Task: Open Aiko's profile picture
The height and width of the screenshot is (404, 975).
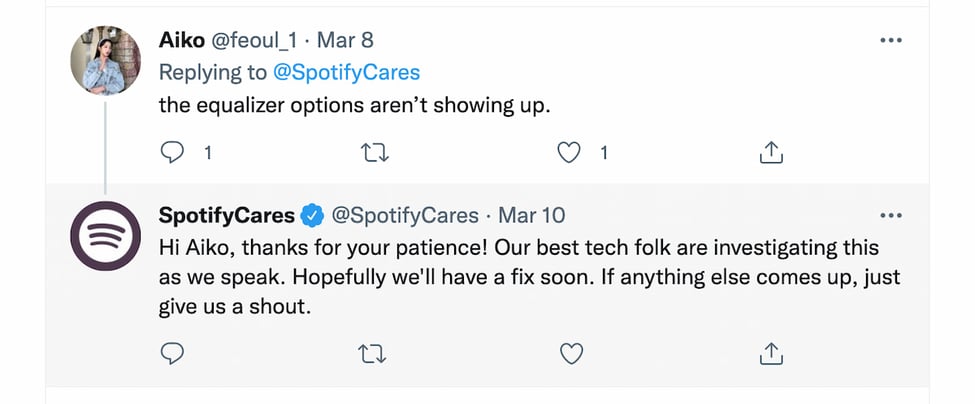Action: pos(105,60)
